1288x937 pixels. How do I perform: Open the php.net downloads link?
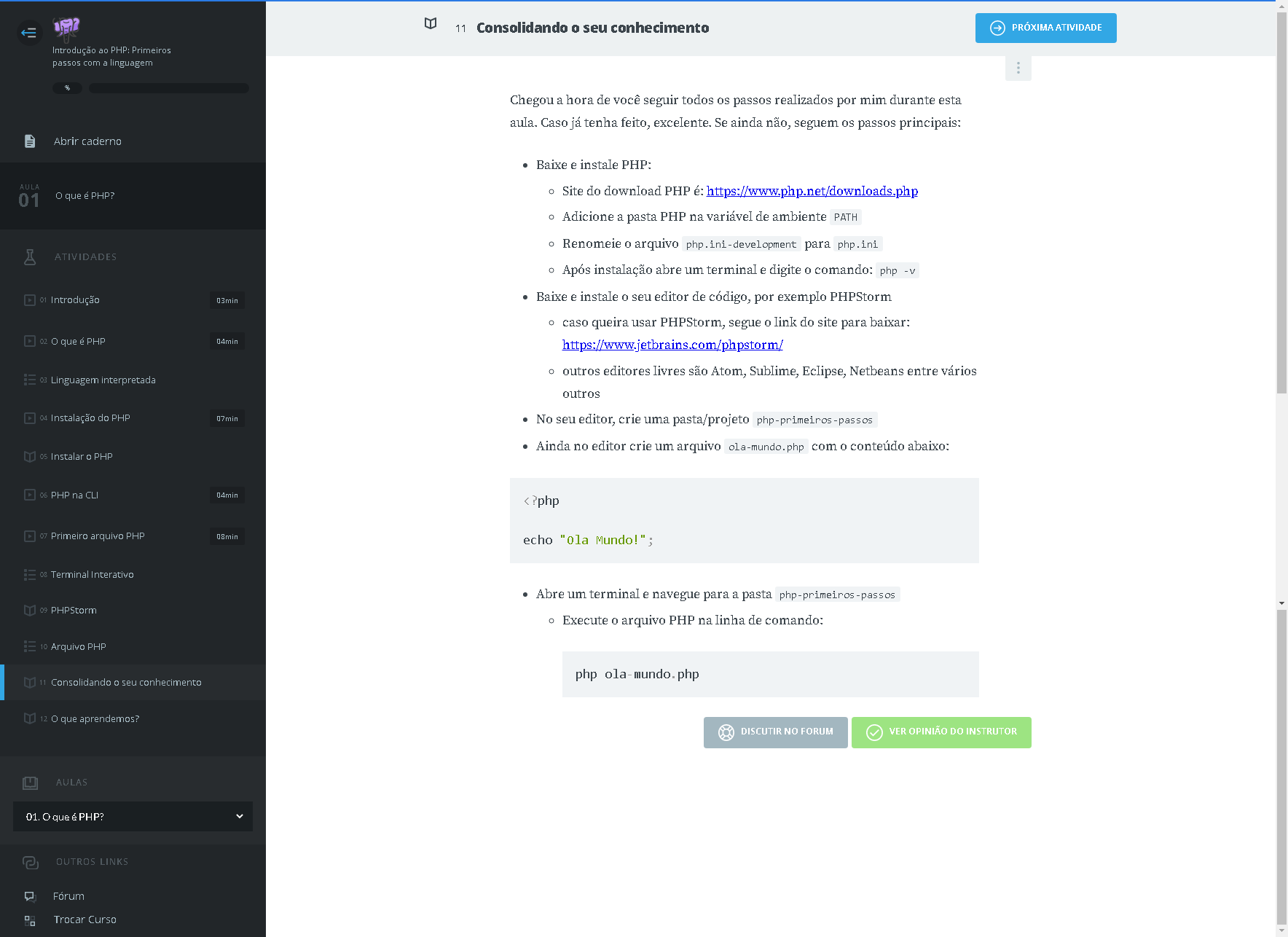coord(812,191)
